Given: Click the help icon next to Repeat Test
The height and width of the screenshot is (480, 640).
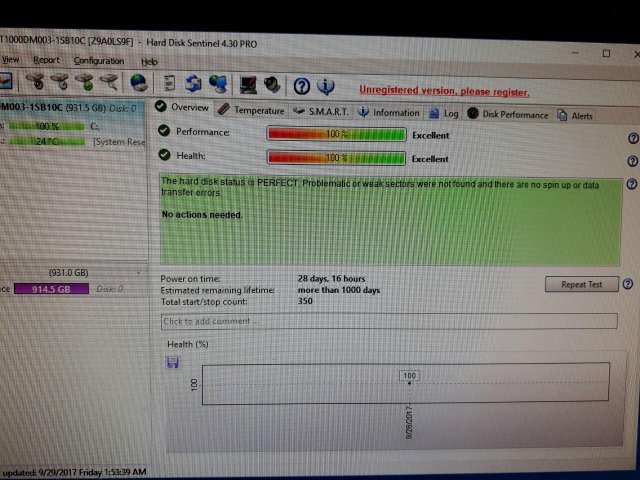Looking at the screenshot, I should pos(628,284).
